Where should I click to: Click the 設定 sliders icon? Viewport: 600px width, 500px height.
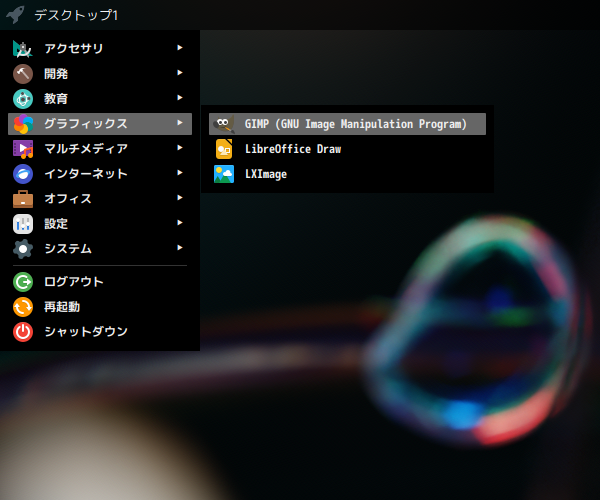[x=23, y=224]
